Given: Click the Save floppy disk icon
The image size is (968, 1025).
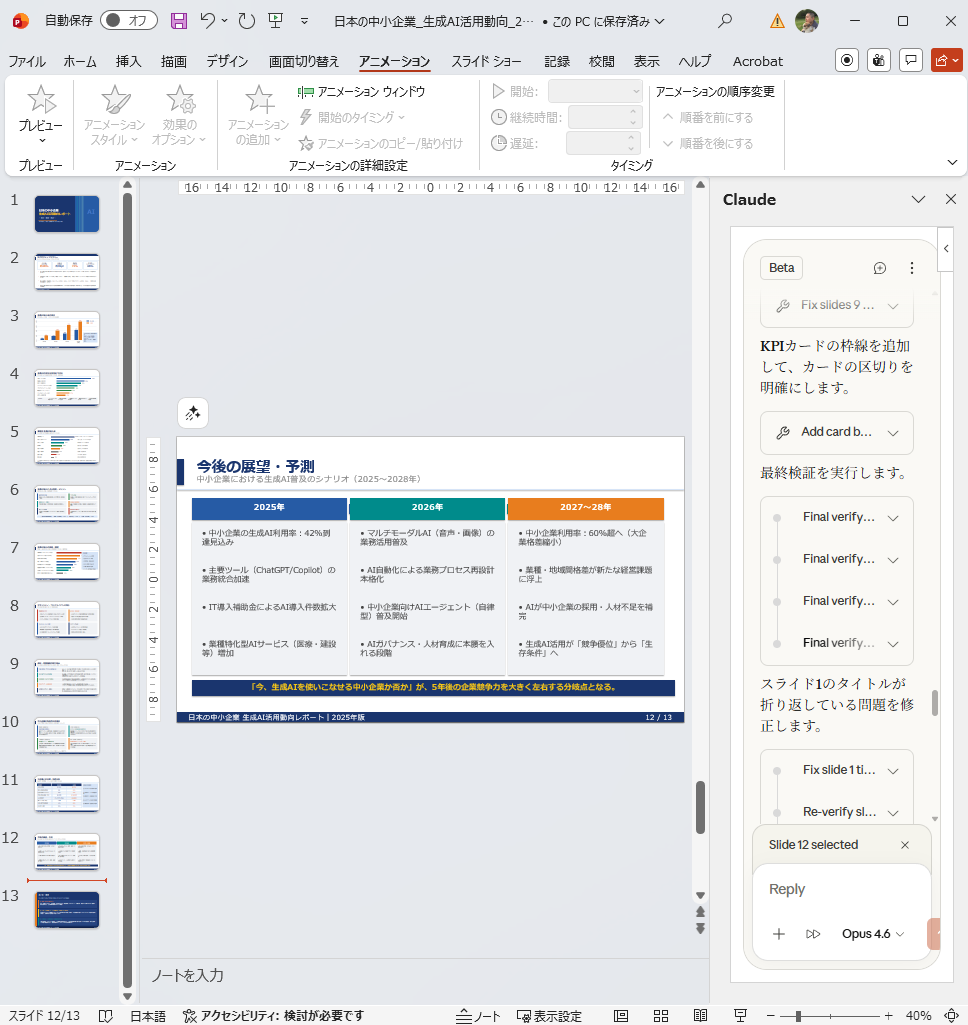Looking at the screenshot, I should [179, 20].
